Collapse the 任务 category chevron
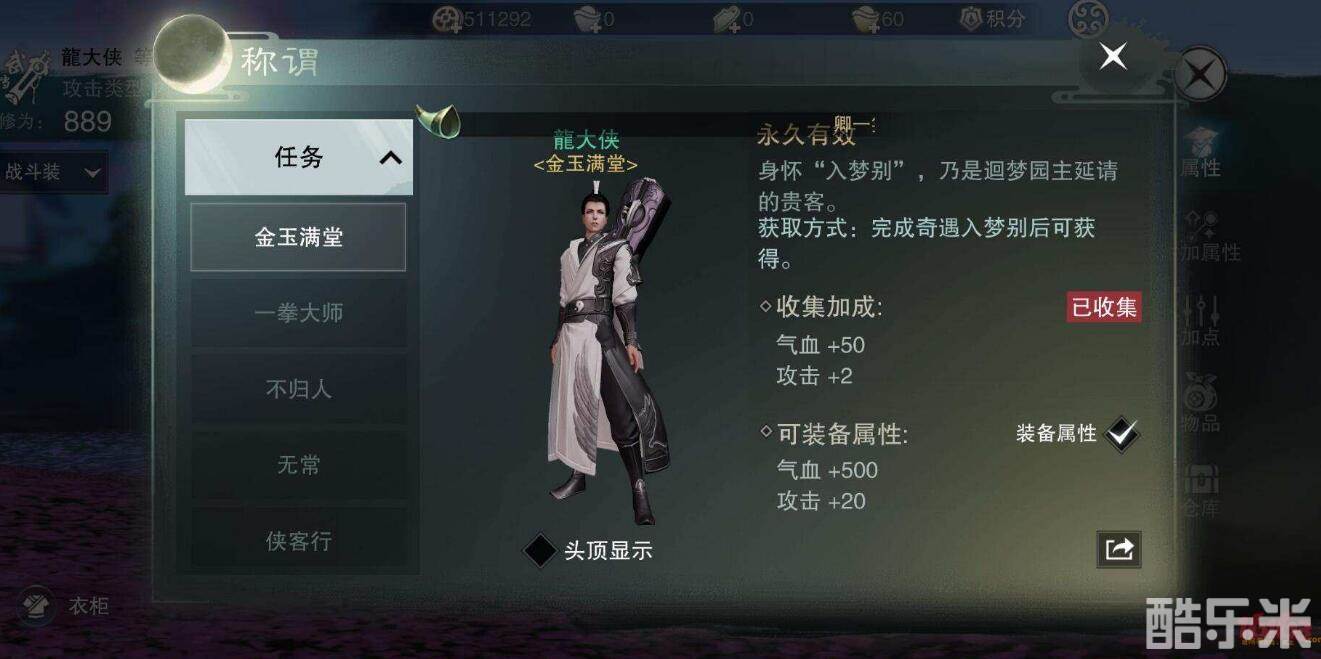1321x659 pixels. (391, 158)
